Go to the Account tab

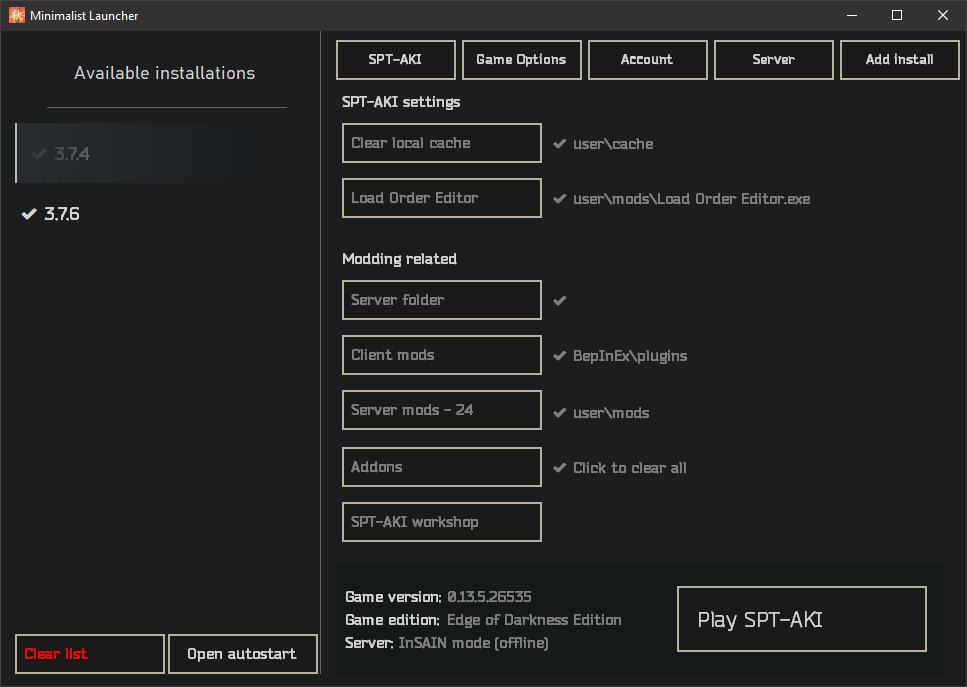[x=647, y=60]
